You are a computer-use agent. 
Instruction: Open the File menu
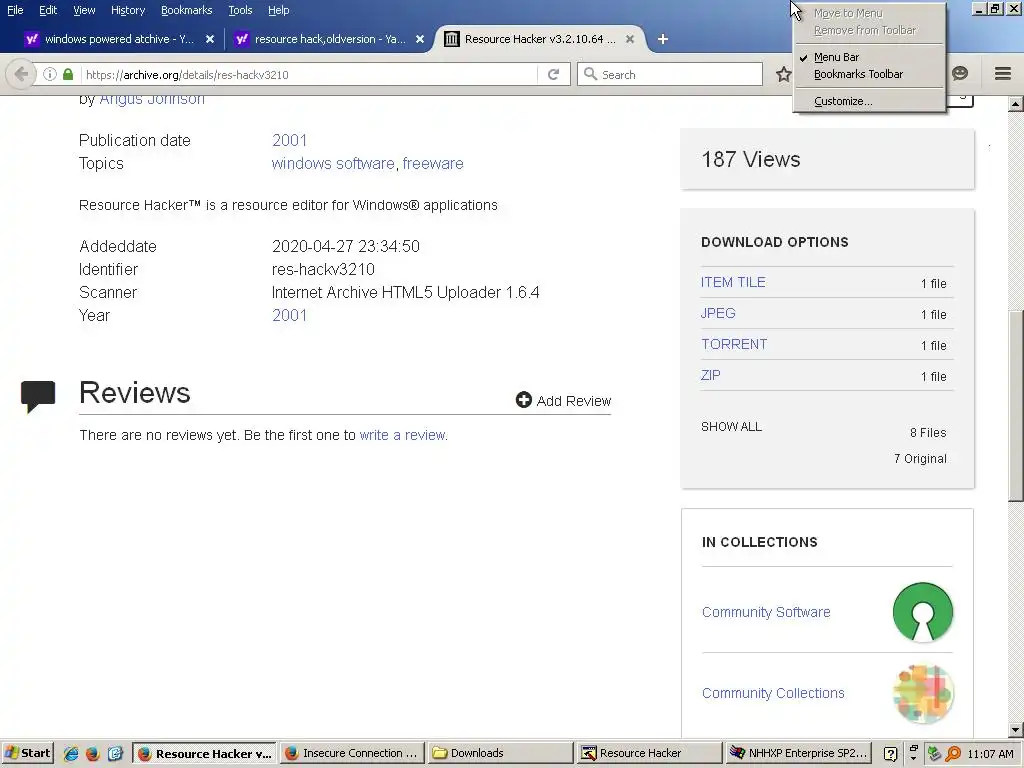(x=15, y=10)
